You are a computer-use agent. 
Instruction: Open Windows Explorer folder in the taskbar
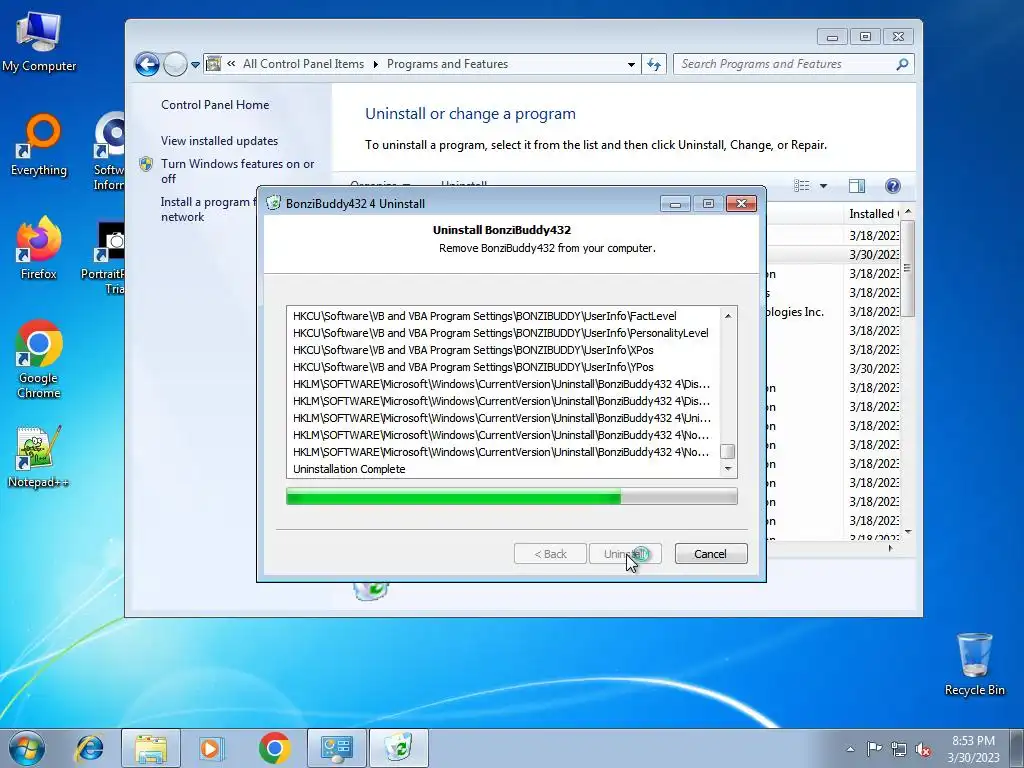point(151,748)
